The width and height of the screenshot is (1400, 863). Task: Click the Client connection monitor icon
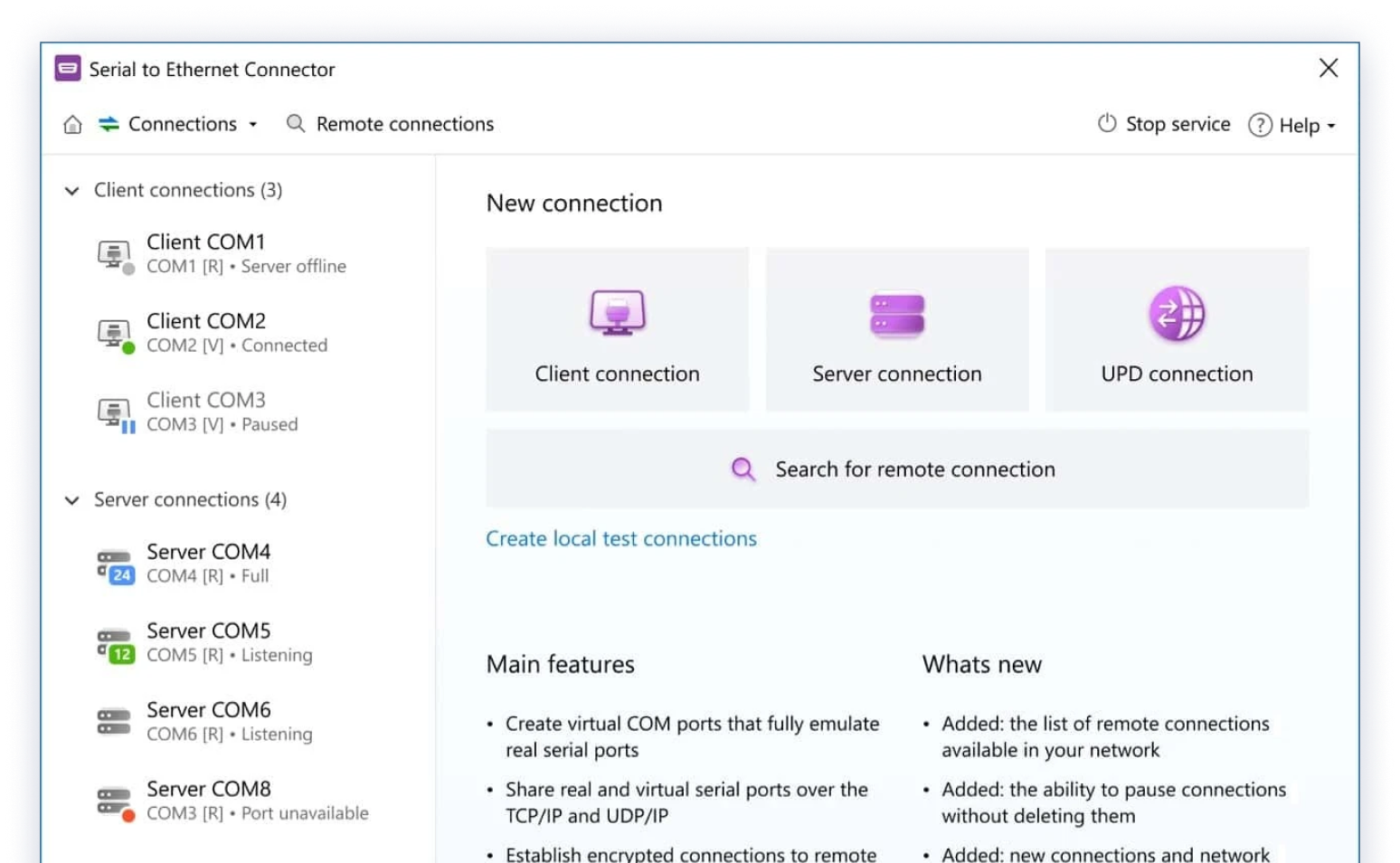(x=617, y=313)
